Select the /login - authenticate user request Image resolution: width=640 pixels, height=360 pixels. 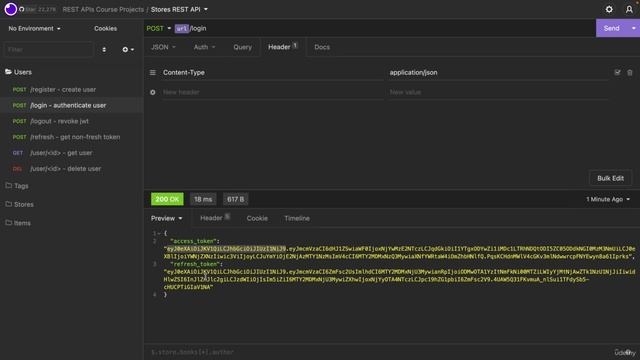click(x=71, y=105)
